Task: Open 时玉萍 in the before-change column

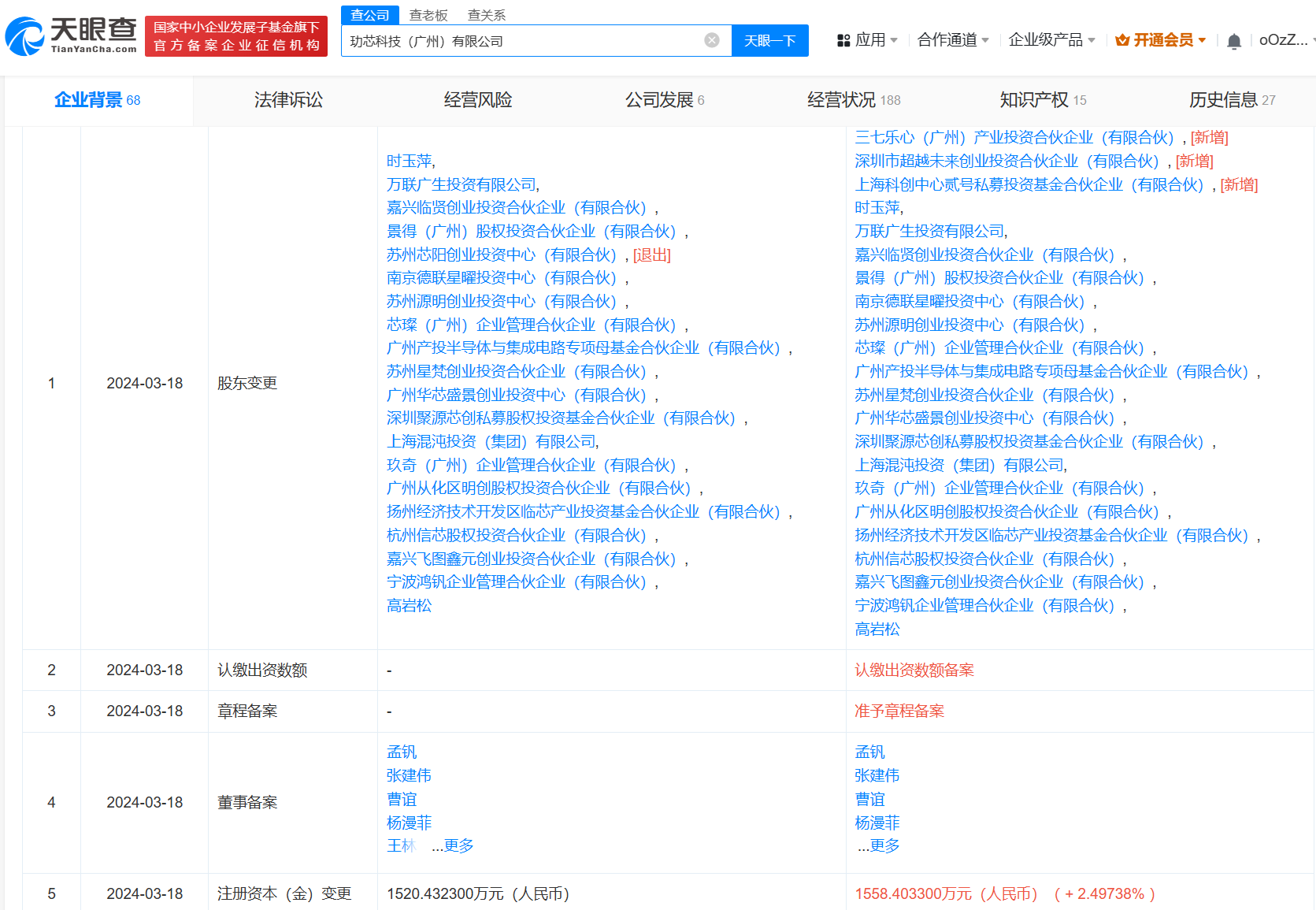Action: [x=410, y=162]
